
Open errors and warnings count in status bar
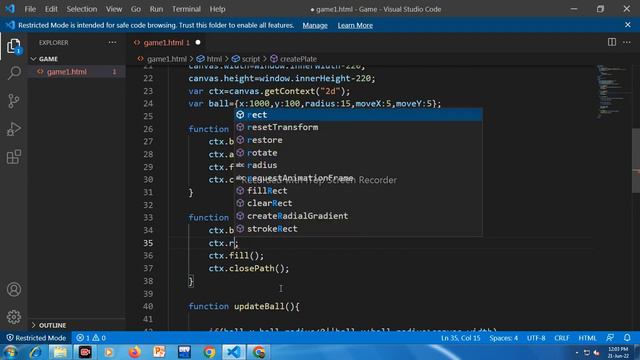91,338
